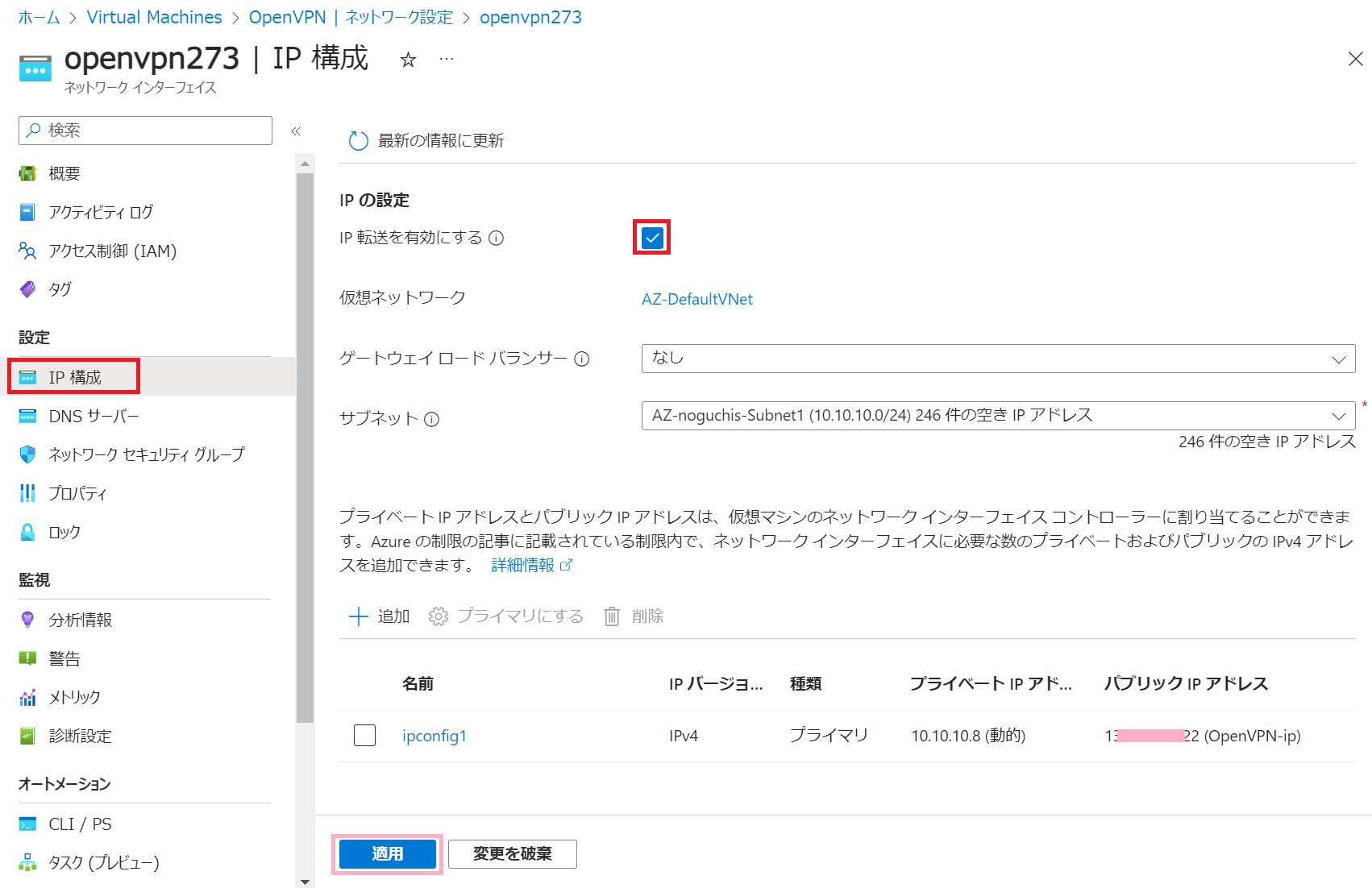Click the DNS サーバー icon
This screenshot has width=1372, height=888.
point(27,416)
